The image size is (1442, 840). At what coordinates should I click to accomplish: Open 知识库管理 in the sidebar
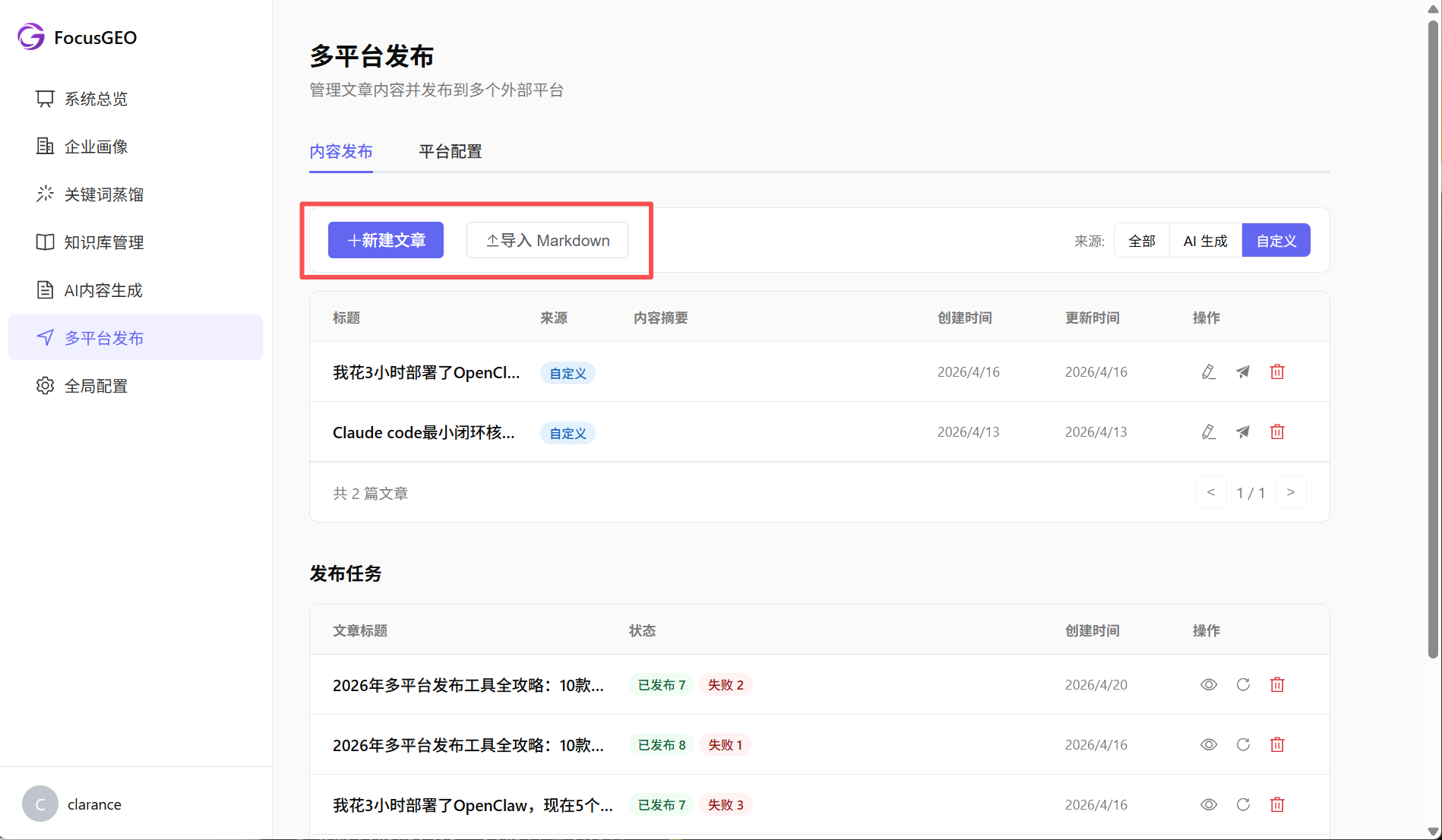point(135,242)
